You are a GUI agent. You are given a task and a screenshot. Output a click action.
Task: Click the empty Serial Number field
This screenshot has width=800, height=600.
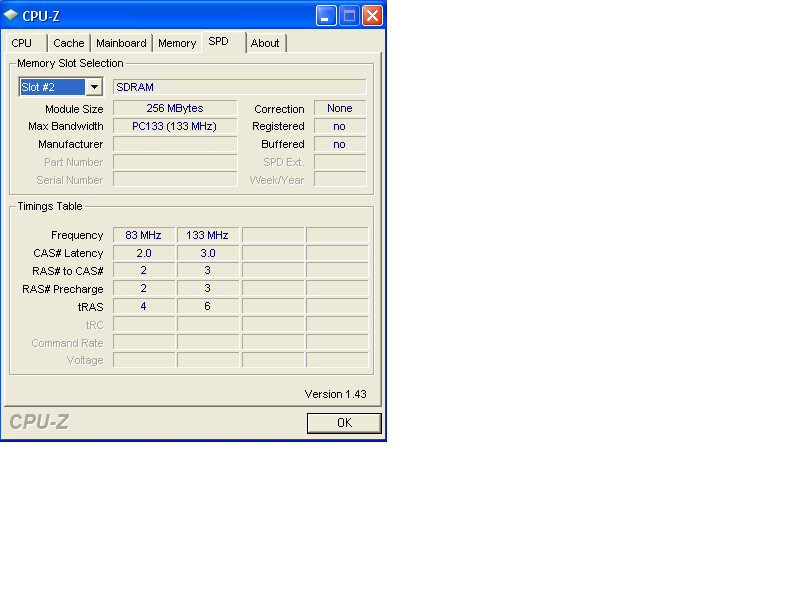coord(175,180)
